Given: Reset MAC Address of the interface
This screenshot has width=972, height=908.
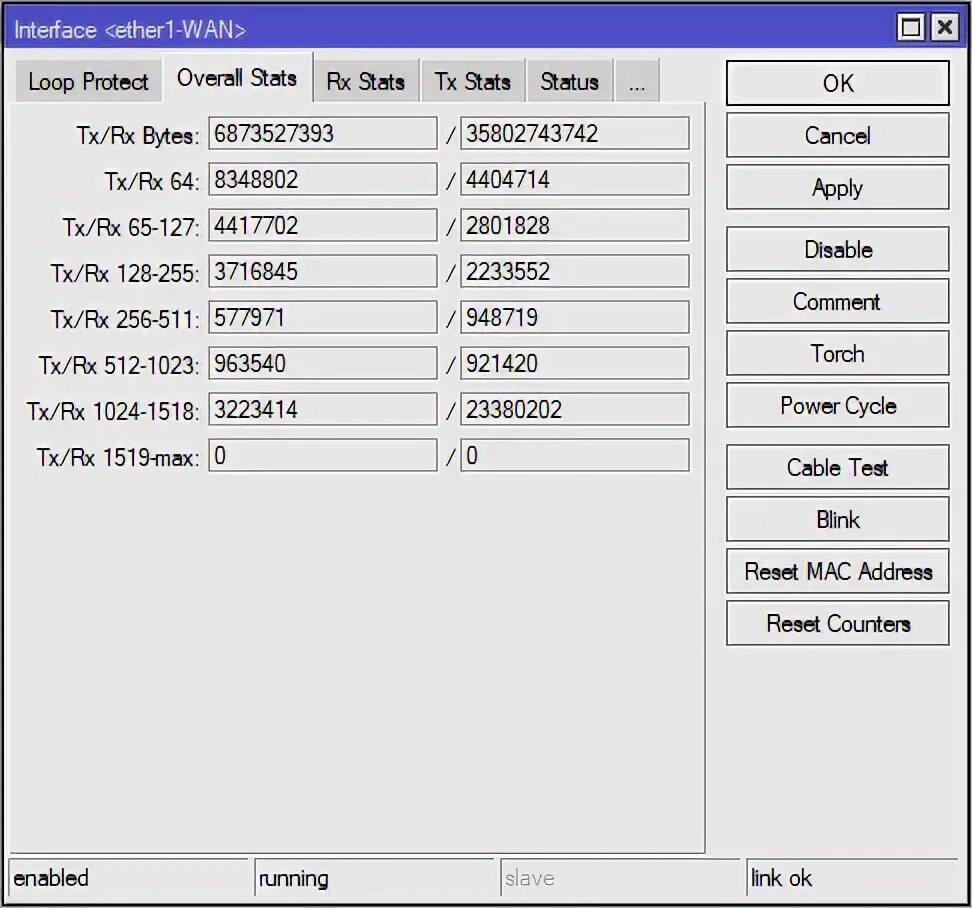Looking at the screenshot, I should click(837, 571).
